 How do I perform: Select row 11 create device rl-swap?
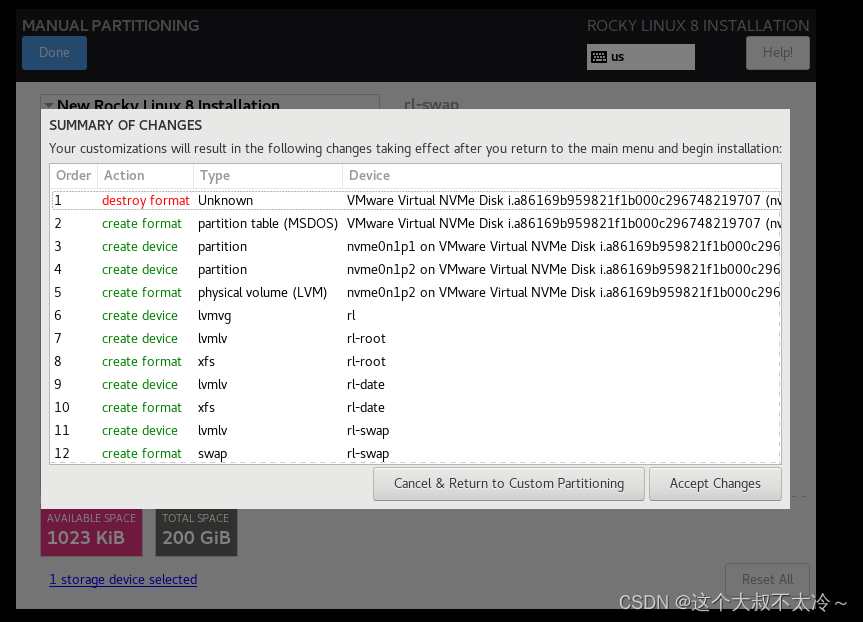click(x=416, y=430)
